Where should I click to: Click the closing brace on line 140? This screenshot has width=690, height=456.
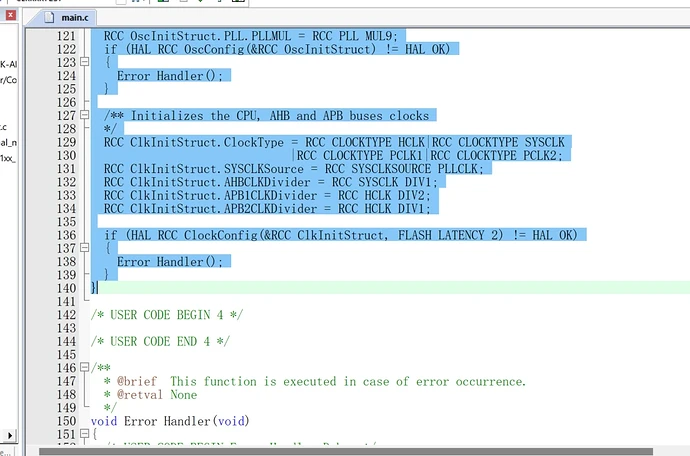(94, 288)
